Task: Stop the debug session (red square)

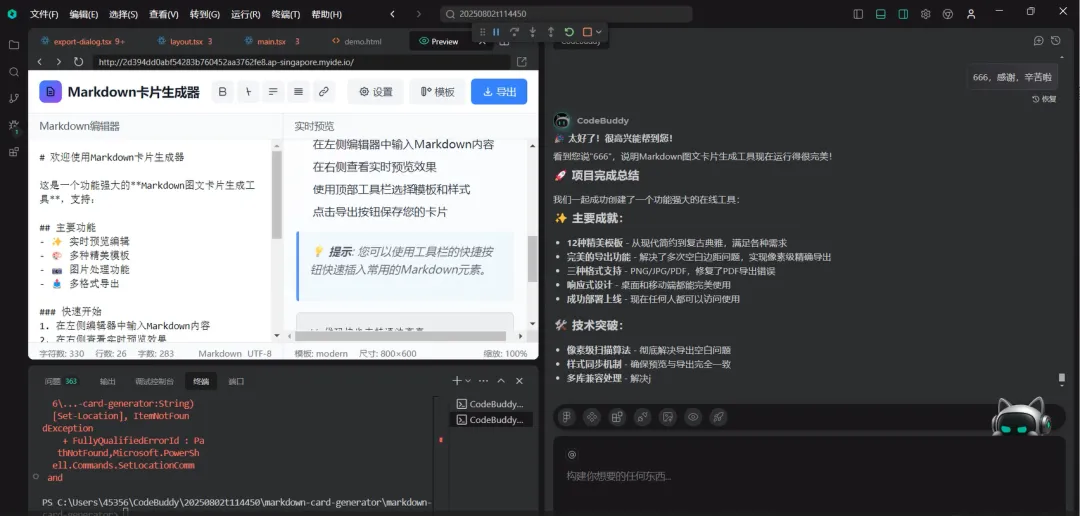Action: 587,32
